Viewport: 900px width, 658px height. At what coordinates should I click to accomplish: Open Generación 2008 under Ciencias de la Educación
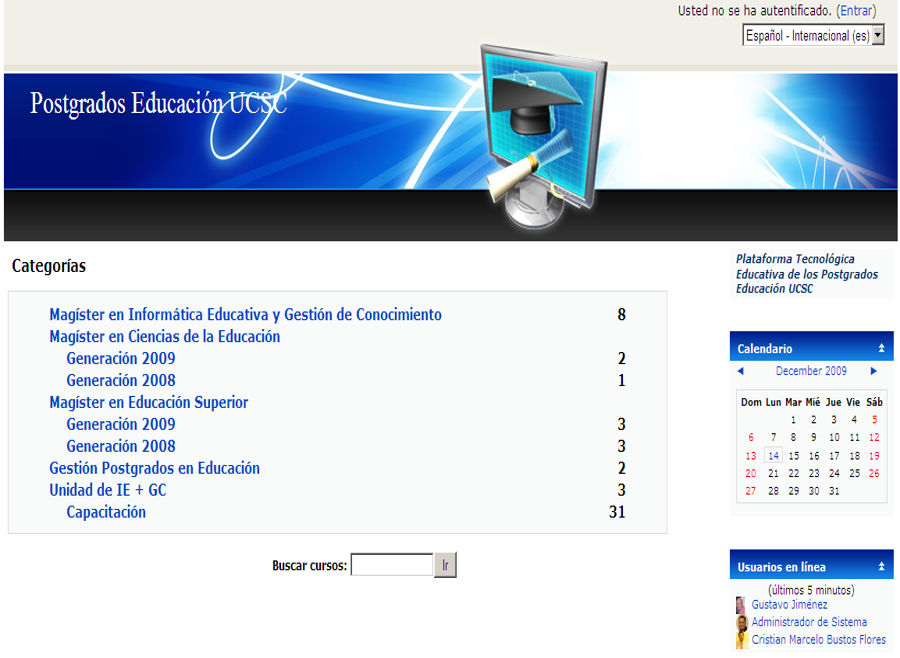(121, 380)
